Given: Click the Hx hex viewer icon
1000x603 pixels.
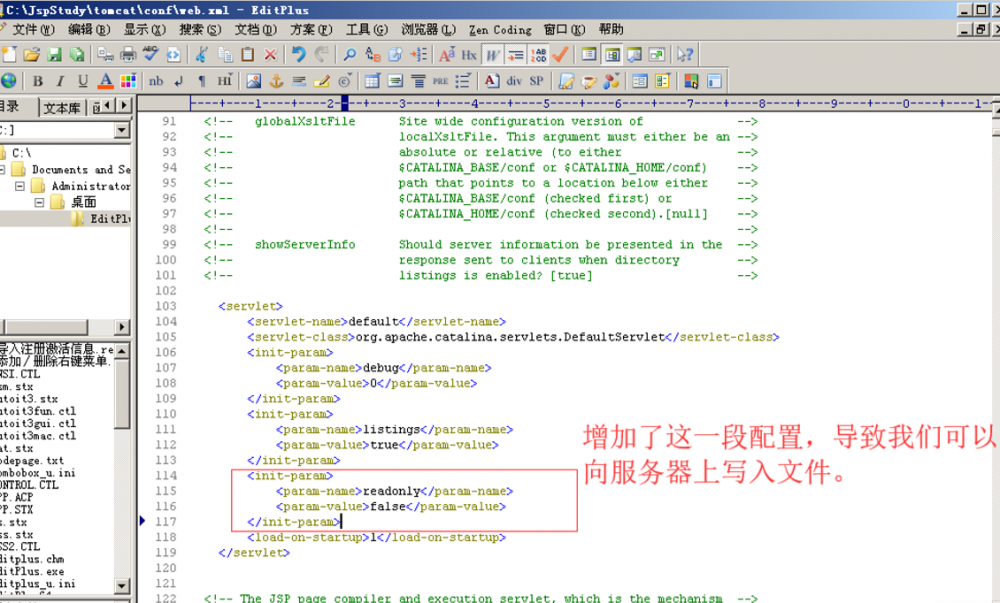Looking at the screenshot, I should [470, 55].
